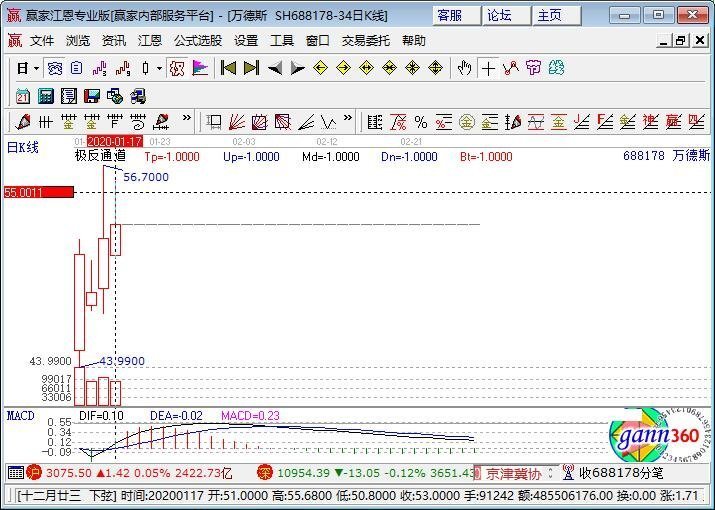715x510 pixels.
Task: Click the 客服 button
Action: pyautogui.click(x=456, y=16)
